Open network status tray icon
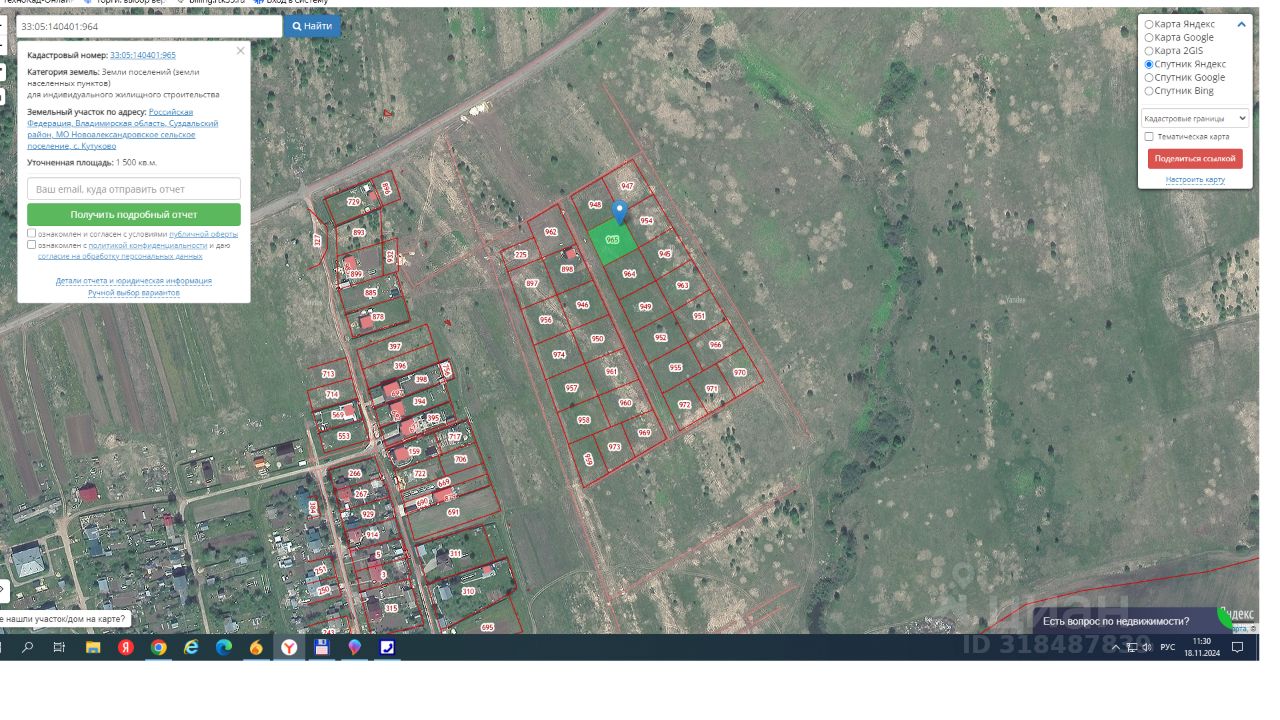Screen dimensions: 1280x720 pyautogui.click(x=1132, y=647)
